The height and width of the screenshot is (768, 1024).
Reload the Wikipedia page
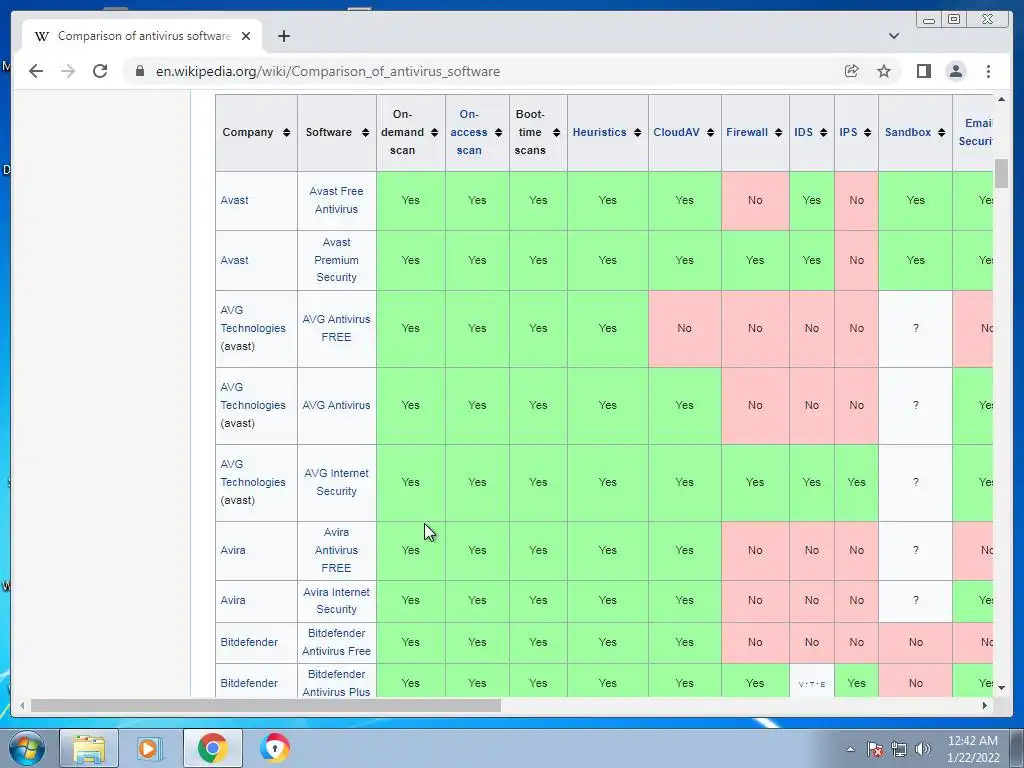coord(100,71)
